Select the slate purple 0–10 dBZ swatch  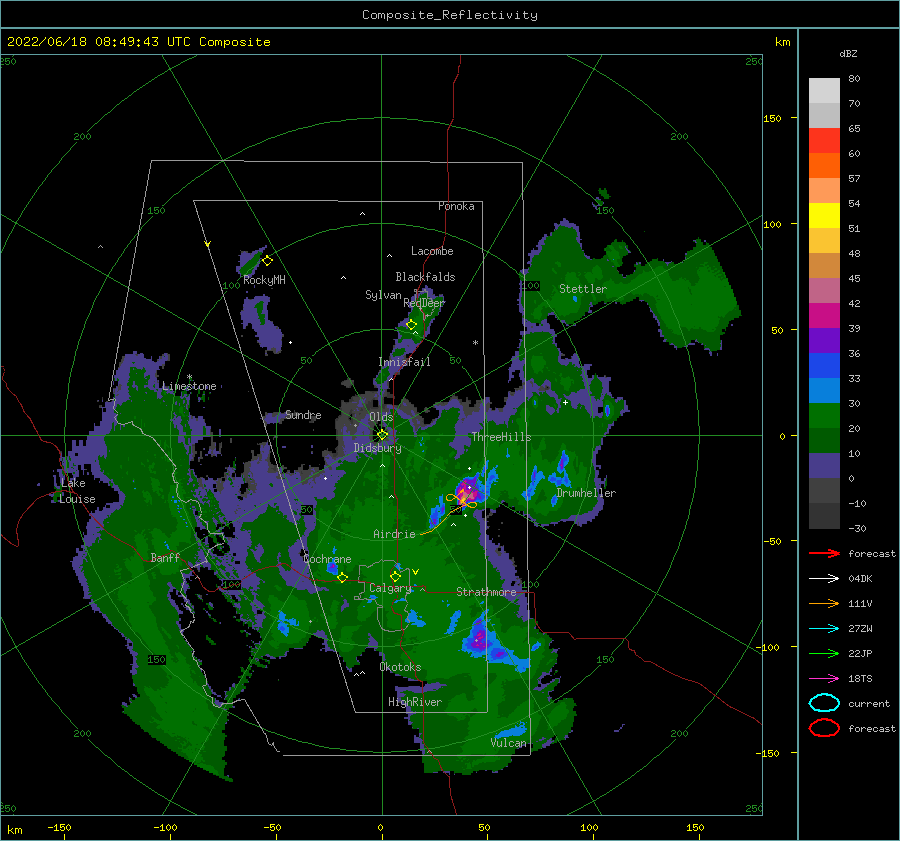pos(824,466)
